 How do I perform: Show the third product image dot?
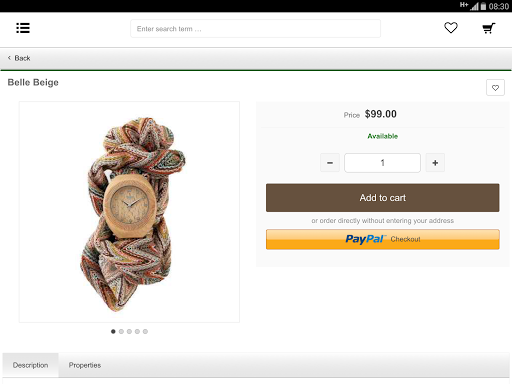coord(129,331)
